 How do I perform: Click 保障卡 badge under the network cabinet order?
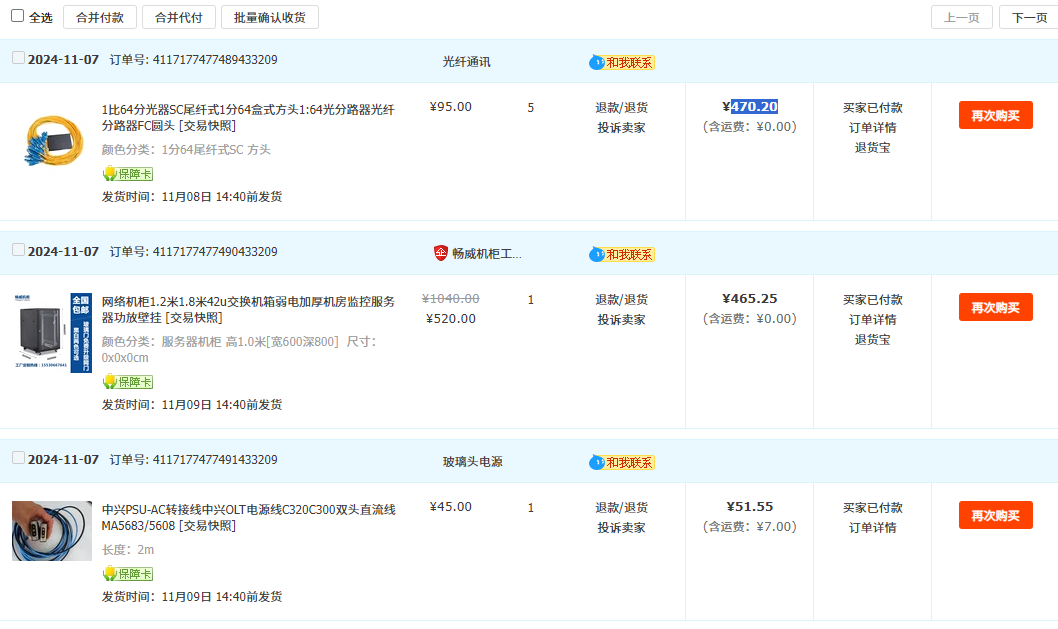128,382
